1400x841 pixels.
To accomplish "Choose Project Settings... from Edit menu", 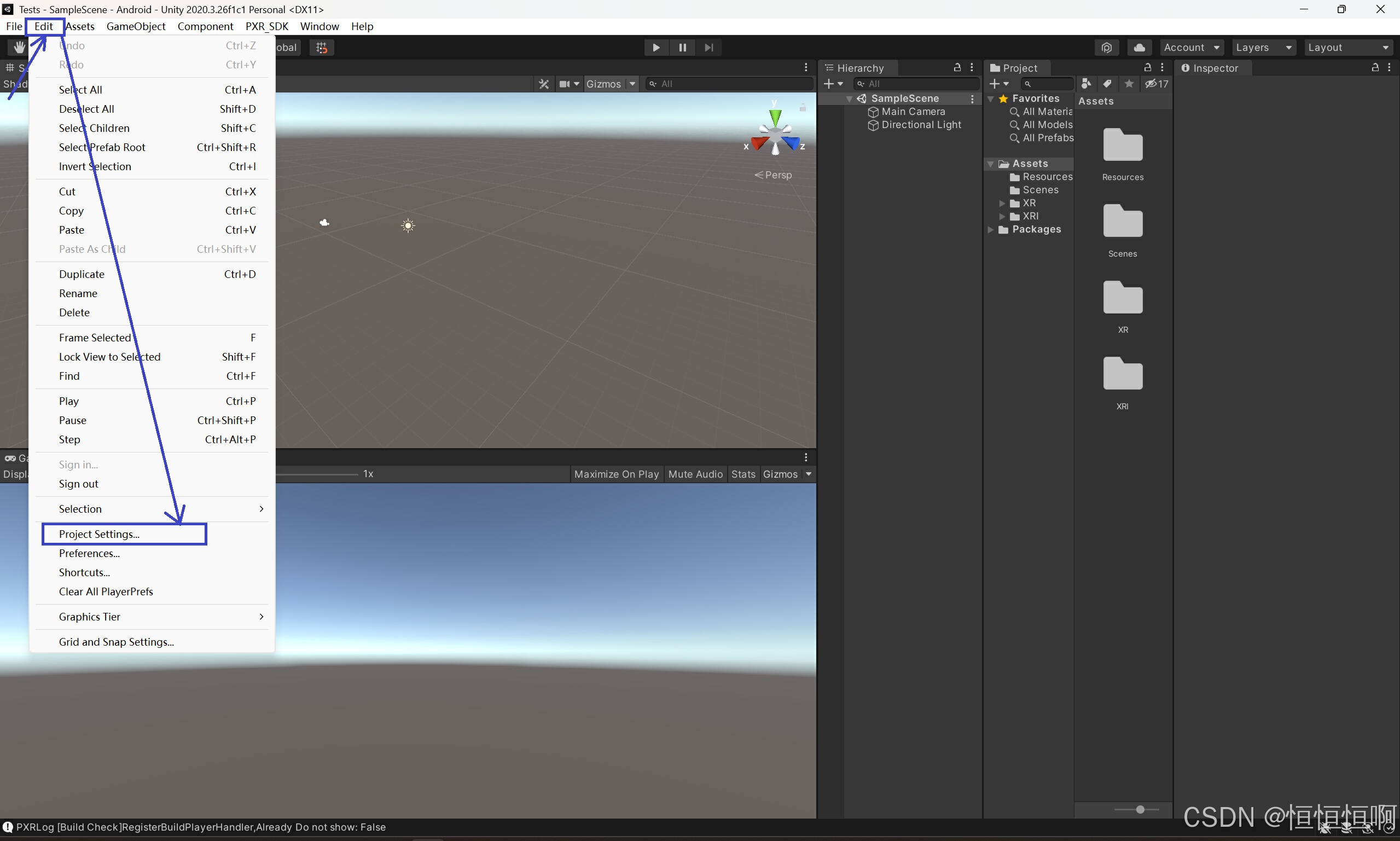I will pos(99,534).
